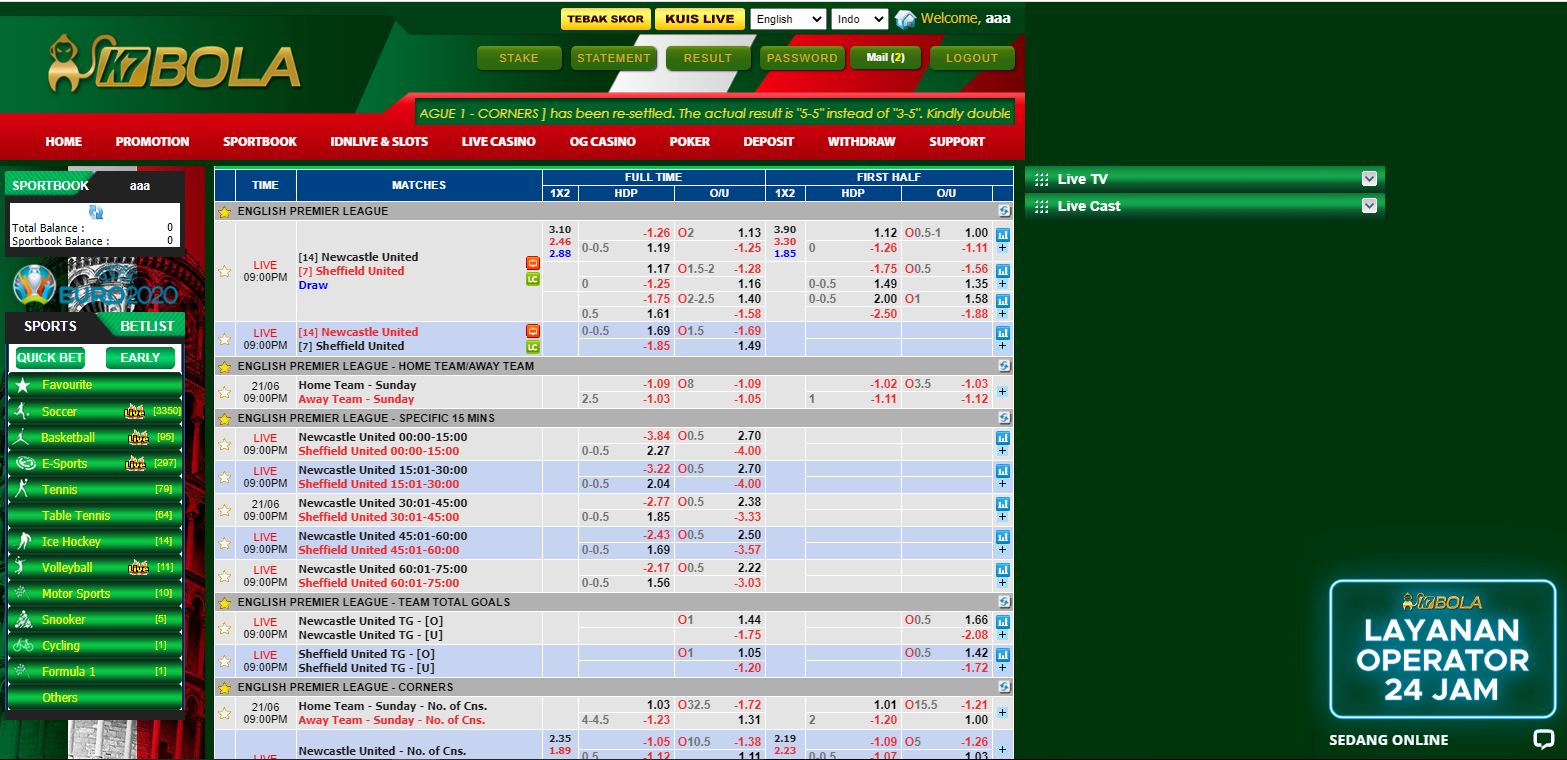Favourite the Corners league header star
The width and height of the screenshot is (1567, 760).
coord(225,688)
